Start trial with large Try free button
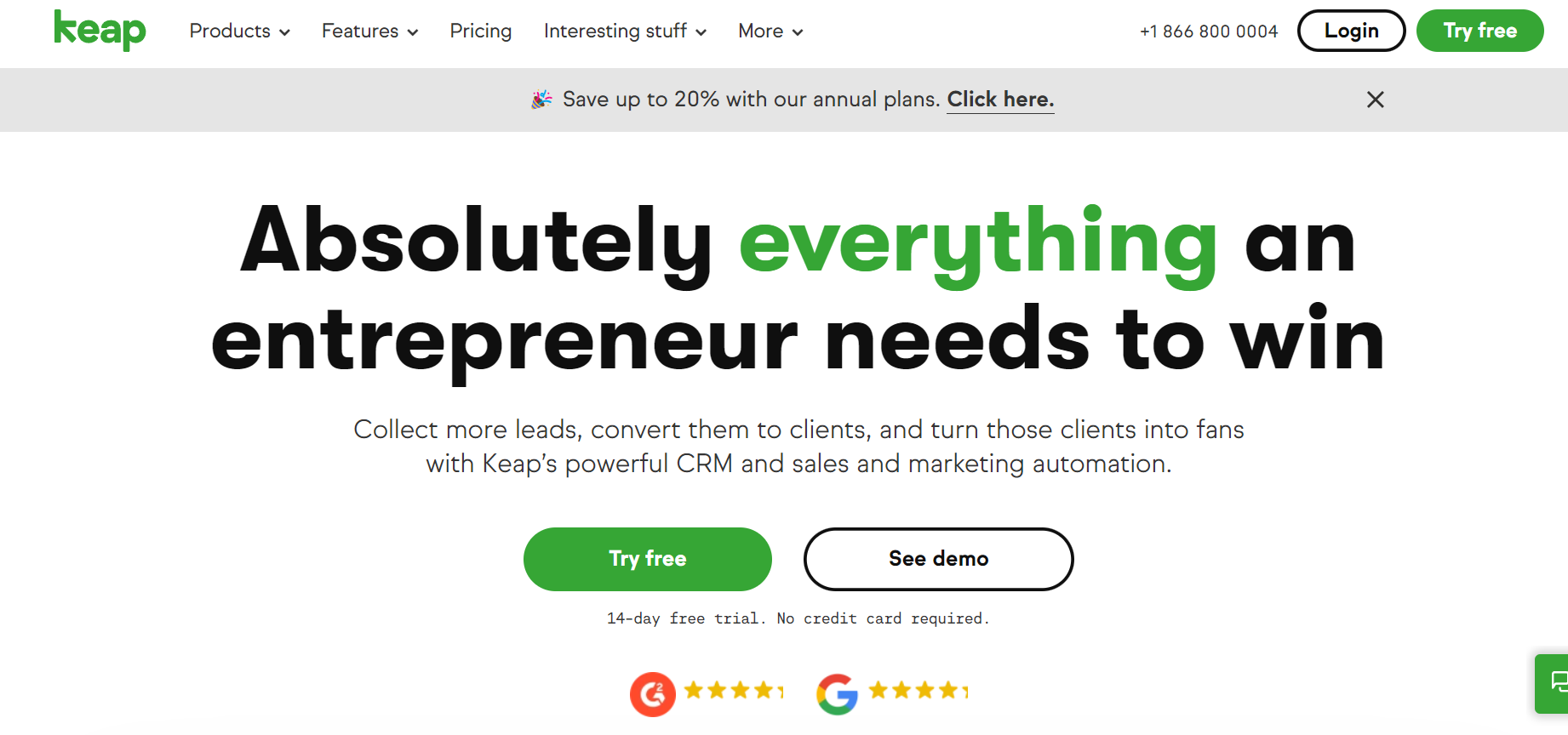 pos(648,559)
